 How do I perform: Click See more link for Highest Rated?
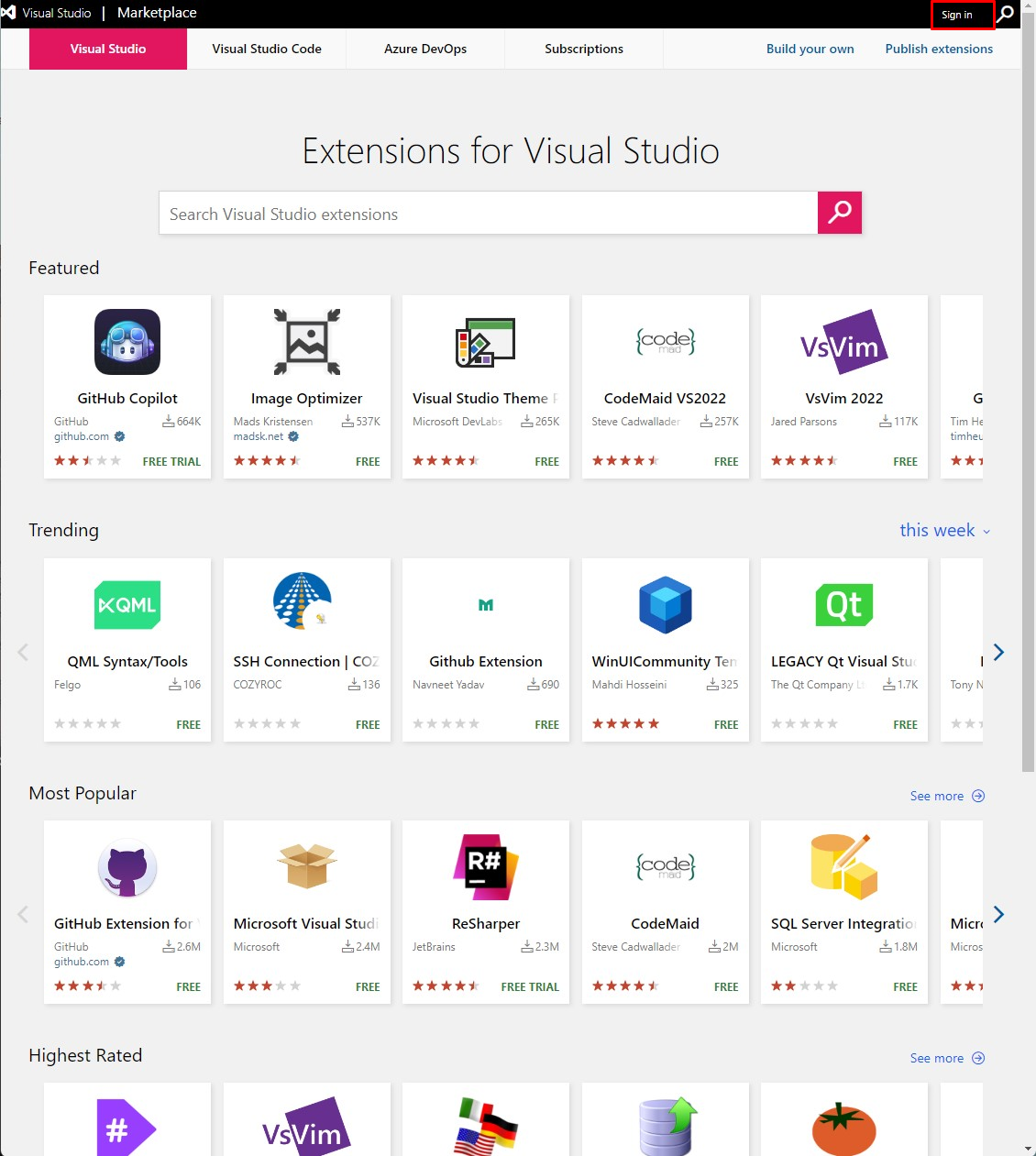937,1058
